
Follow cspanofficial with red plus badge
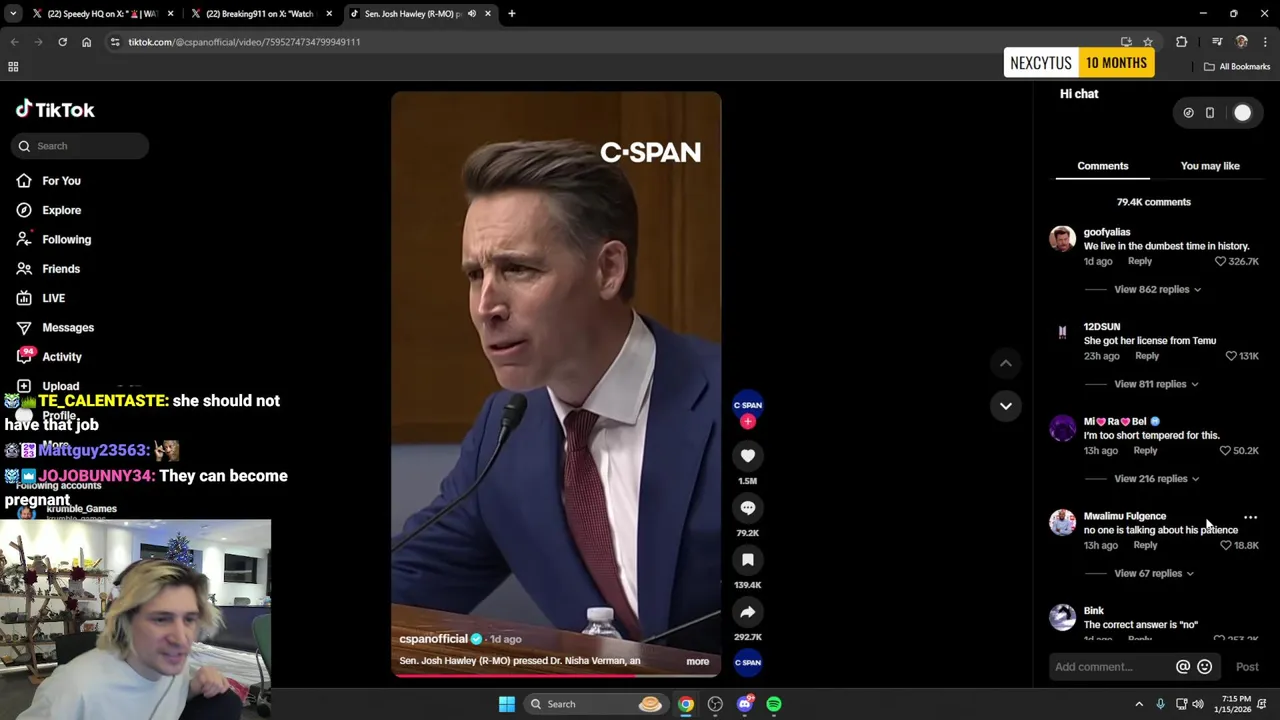pos(748,422)
